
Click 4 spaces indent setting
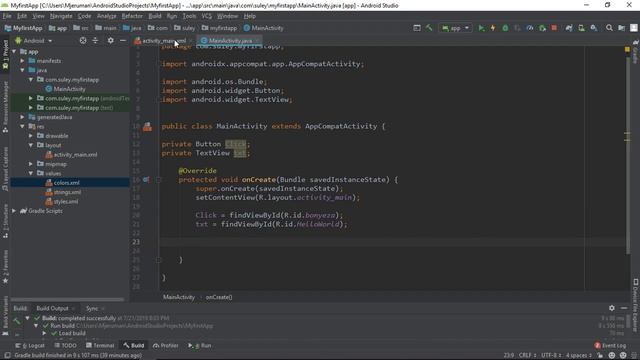pos(579,355)
